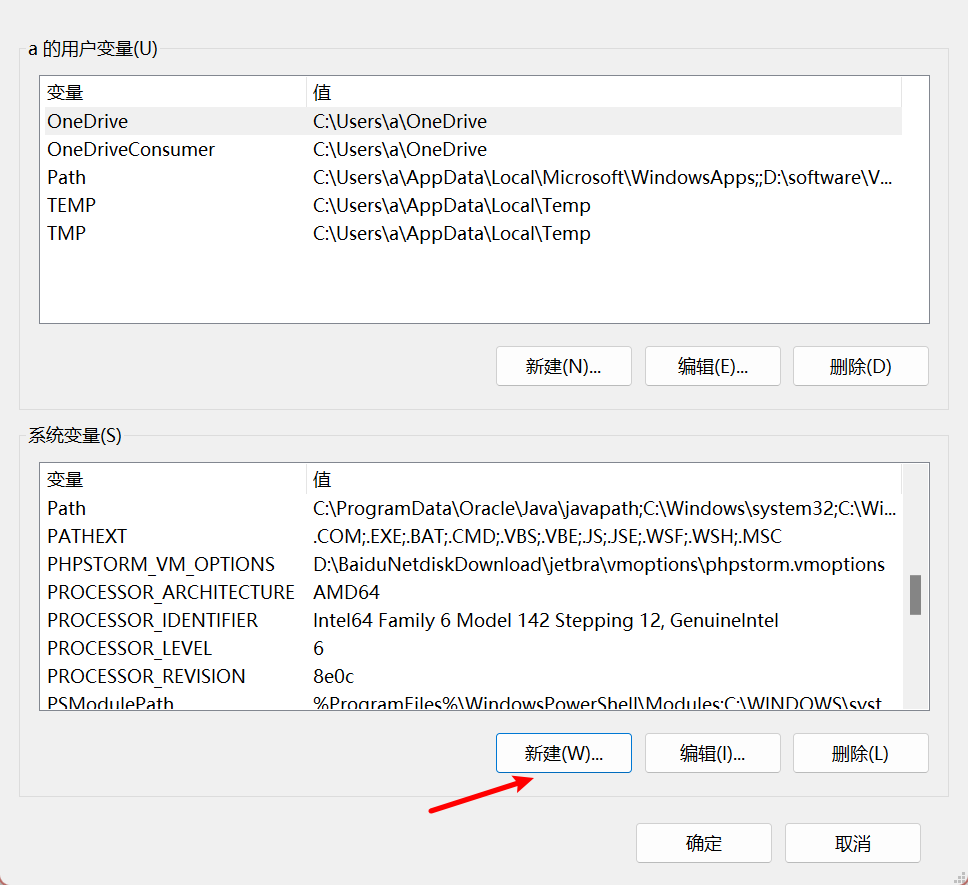
Task: Select OneDriveConsumer user variable row
Action: point(474,149)
